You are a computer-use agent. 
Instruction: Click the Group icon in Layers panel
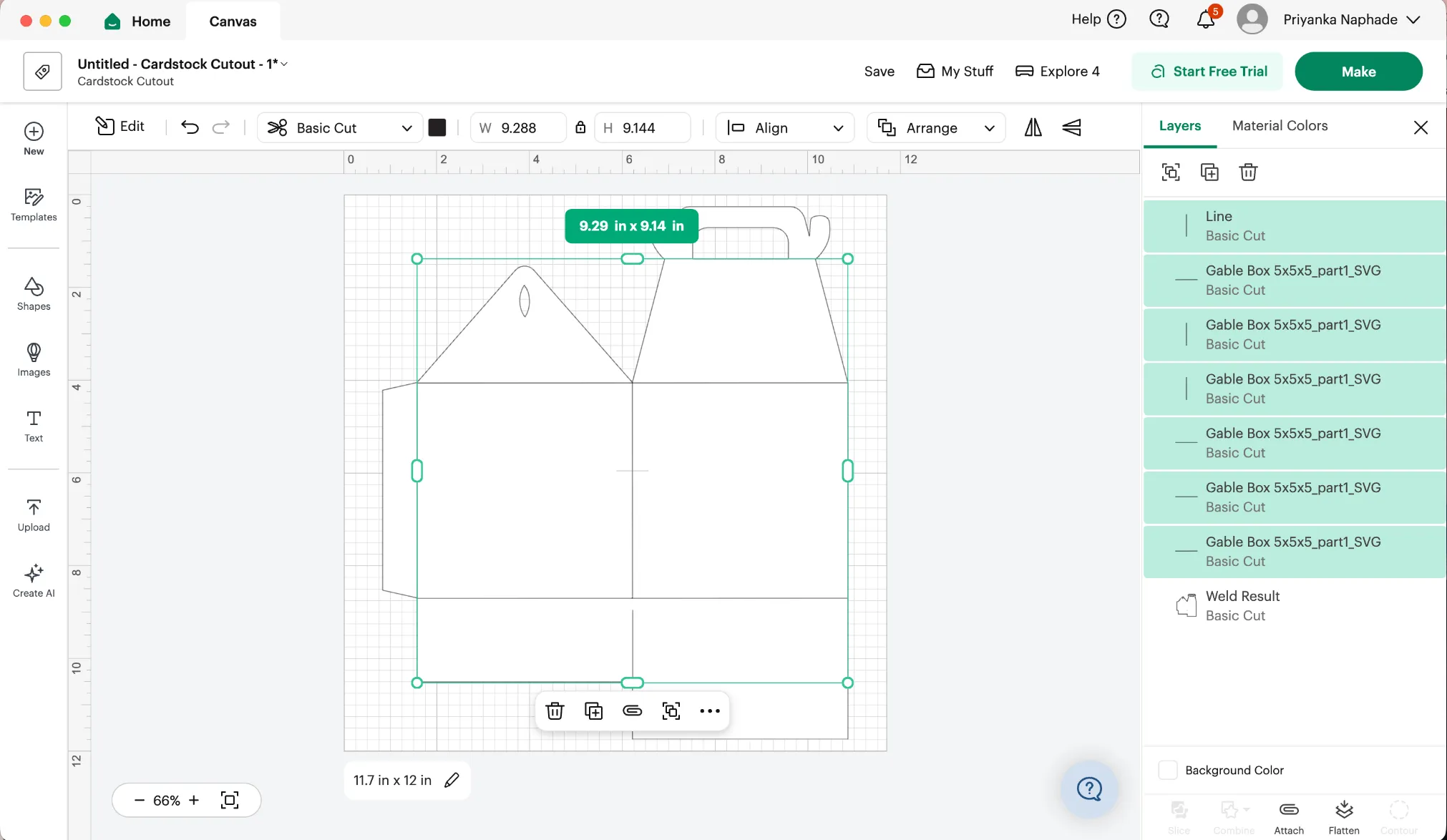click(1171, 172)
